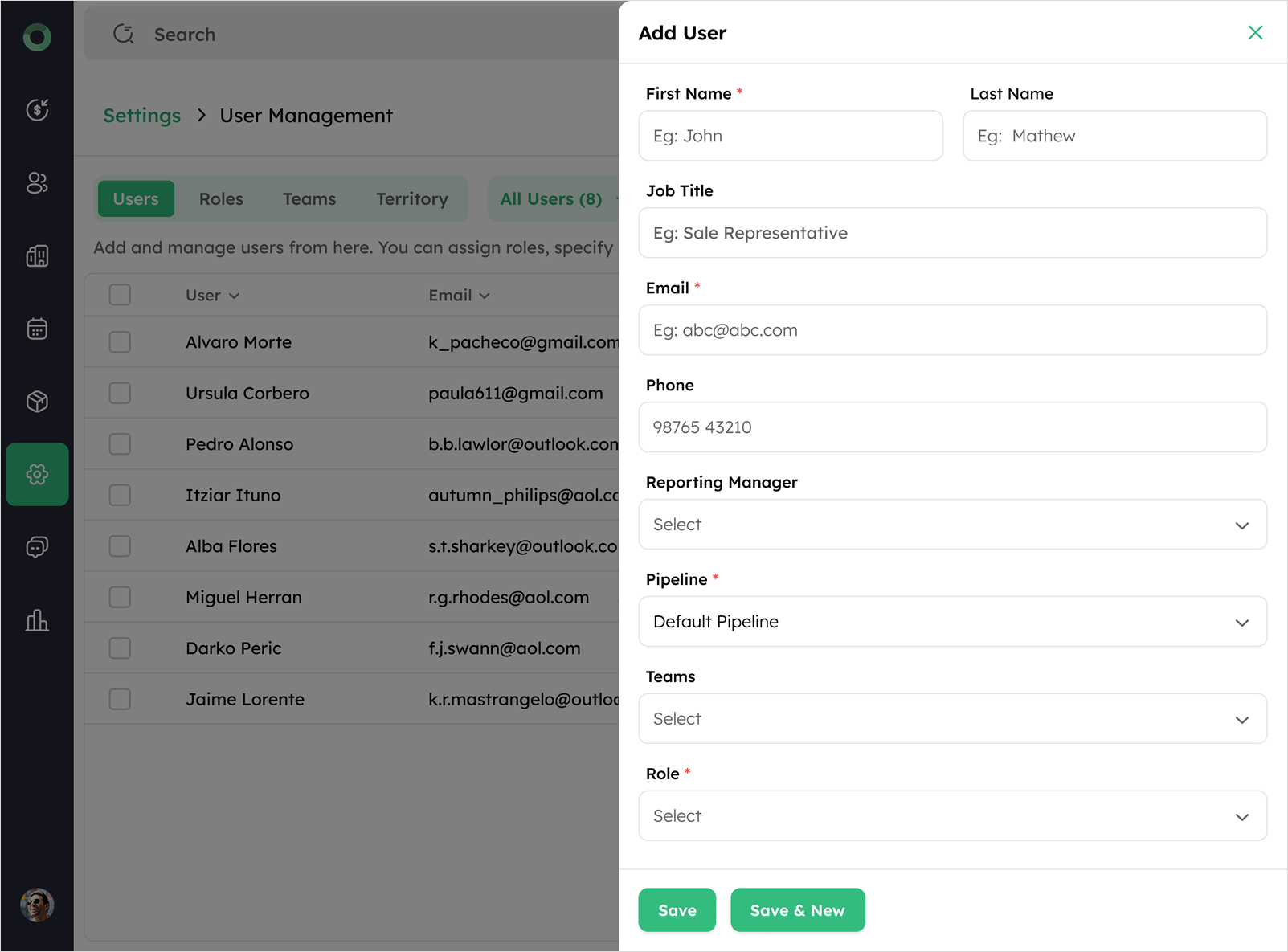The image size is (1288, 952).
Task: Click the Save button
Action: pos(677,910)
